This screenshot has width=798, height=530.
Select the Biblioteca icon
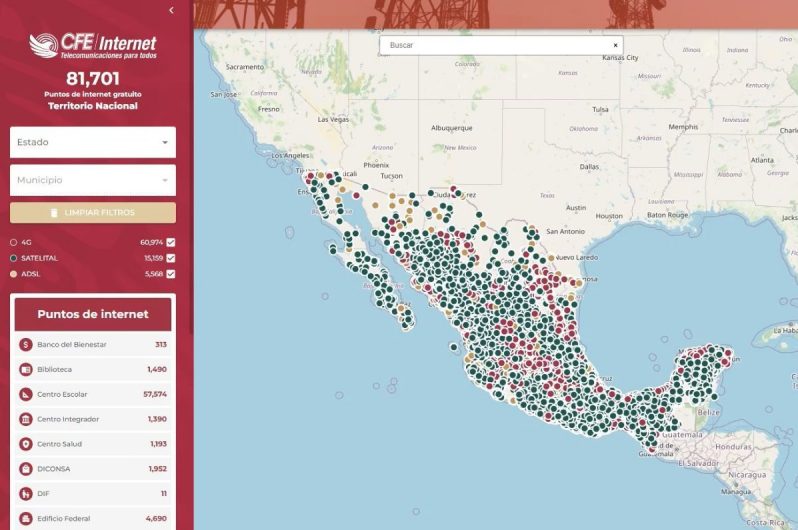pos(25,370)
